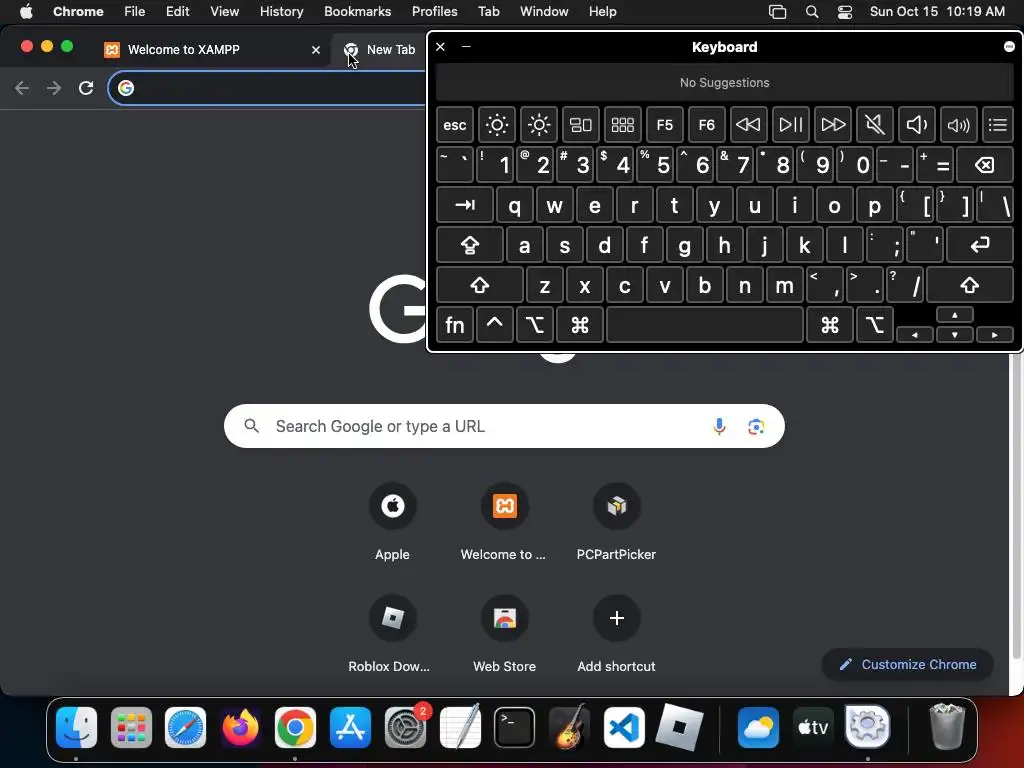
Task: Open Visual Studio Code from the Dock
Action: click(624, 727)
